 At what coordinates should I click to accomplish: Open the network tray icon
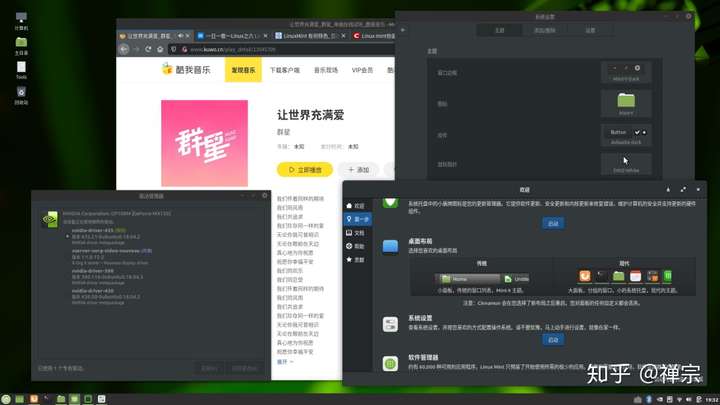click(679, 399)
